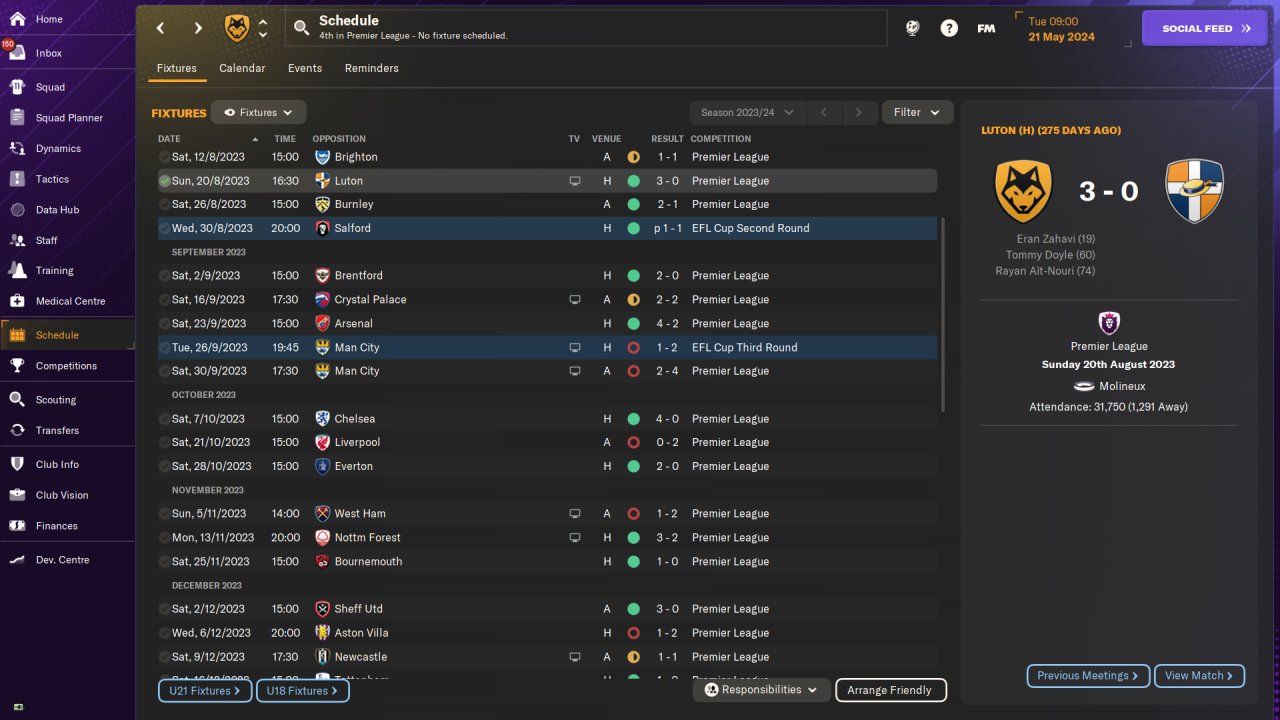Click the help question mark icon
The image size is (1280, 720).
click(x=949, y=28)
